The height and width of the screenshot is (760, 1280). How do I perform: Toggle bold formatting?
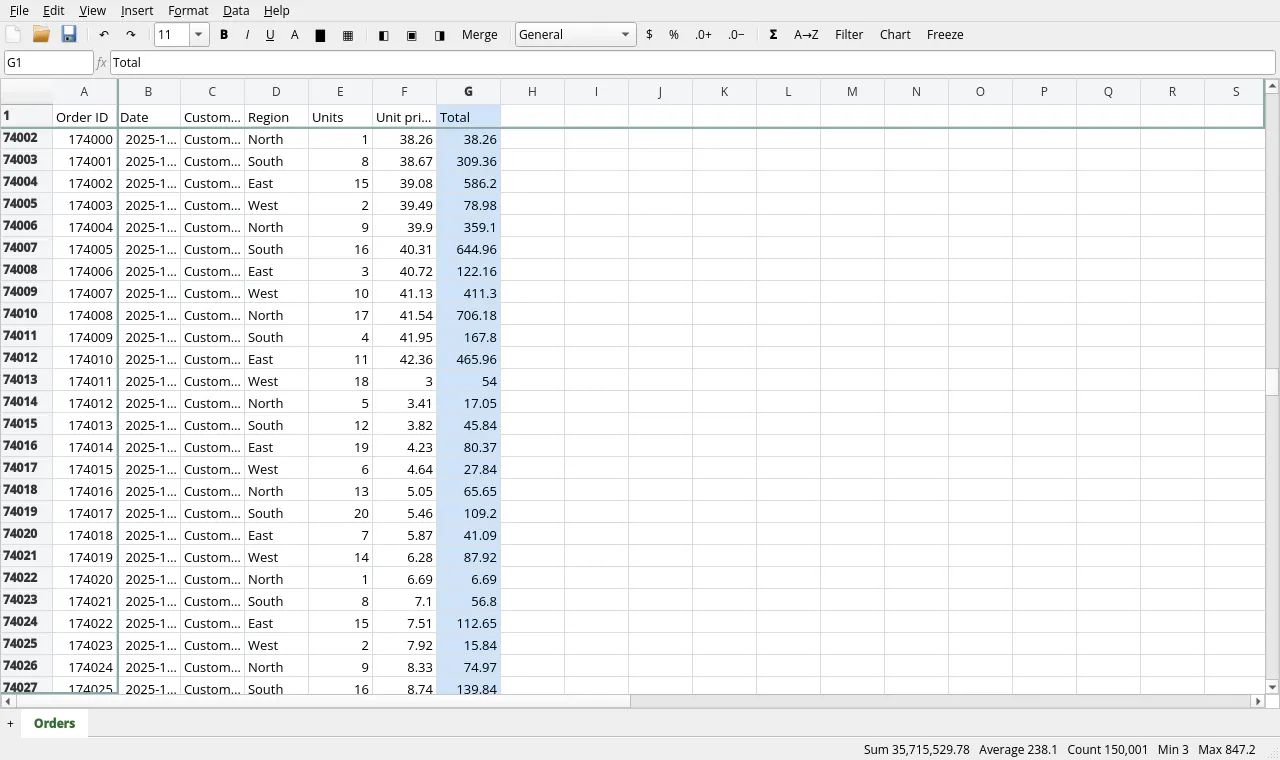tap(224, 34)
